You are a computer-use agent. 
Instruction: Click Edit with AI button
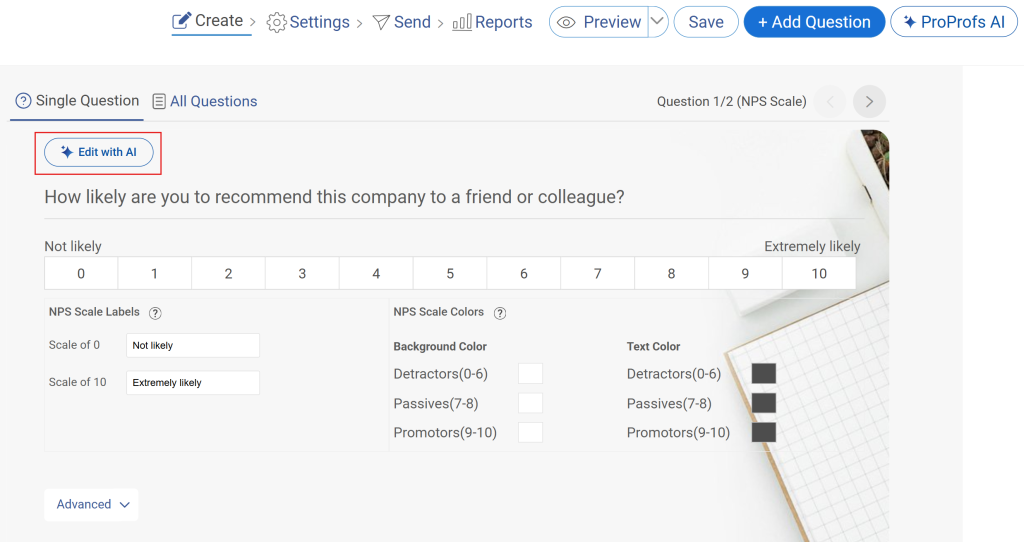pos(99,153)
